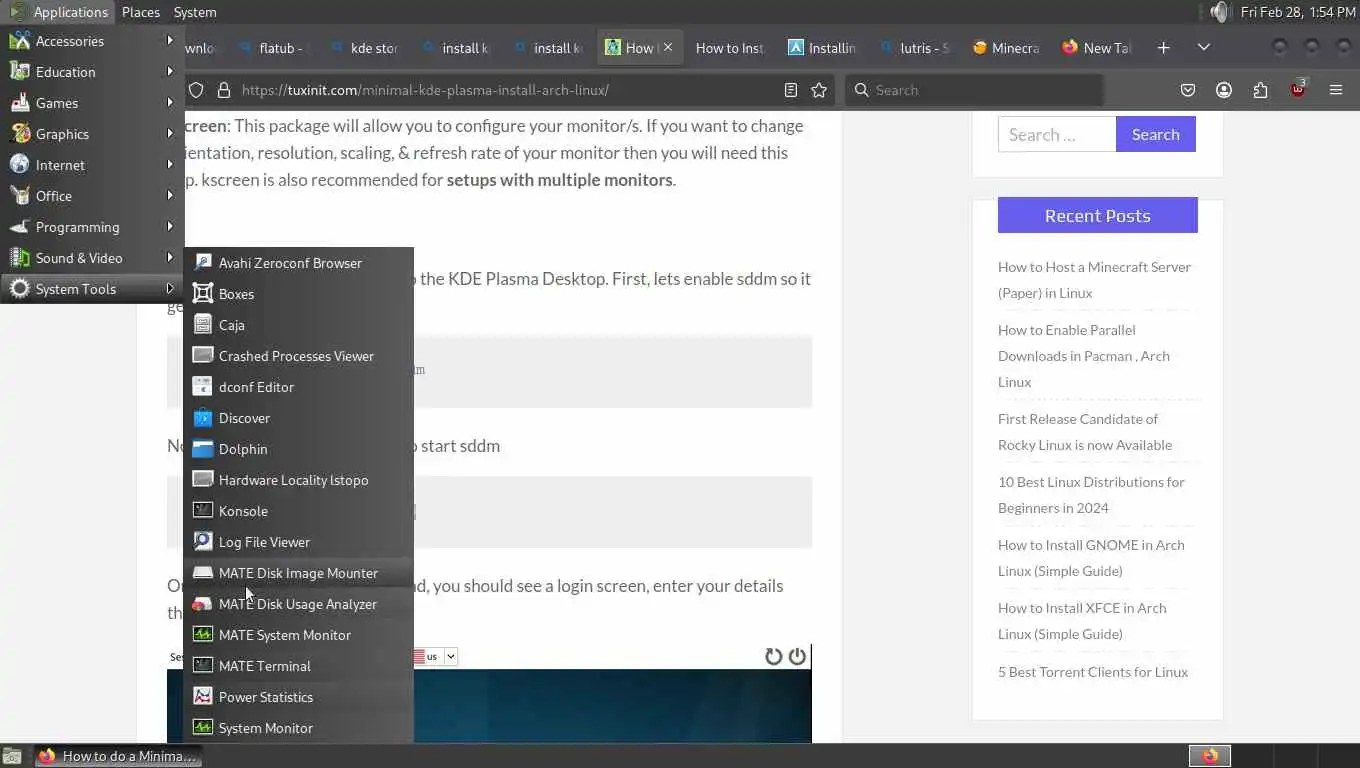
Task: Select the System Tools category
Action: pos(92,289)
